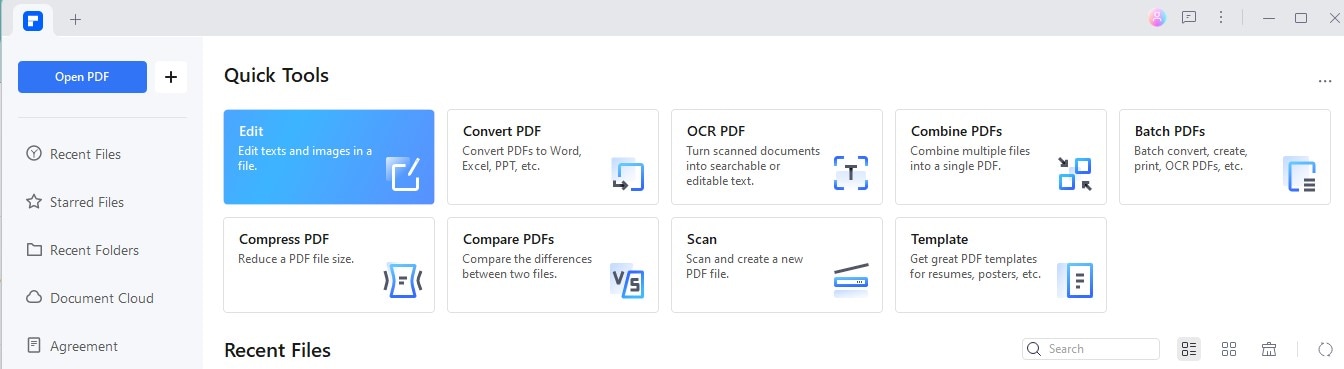Open the Edit quick tool card
This screenshot has width=1344, height=369.
(329, 157)
